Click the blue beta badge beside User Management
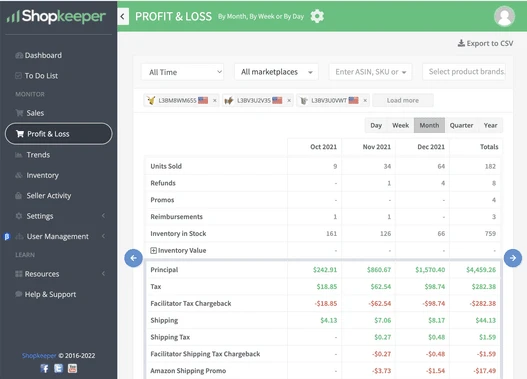 [7, 237]
